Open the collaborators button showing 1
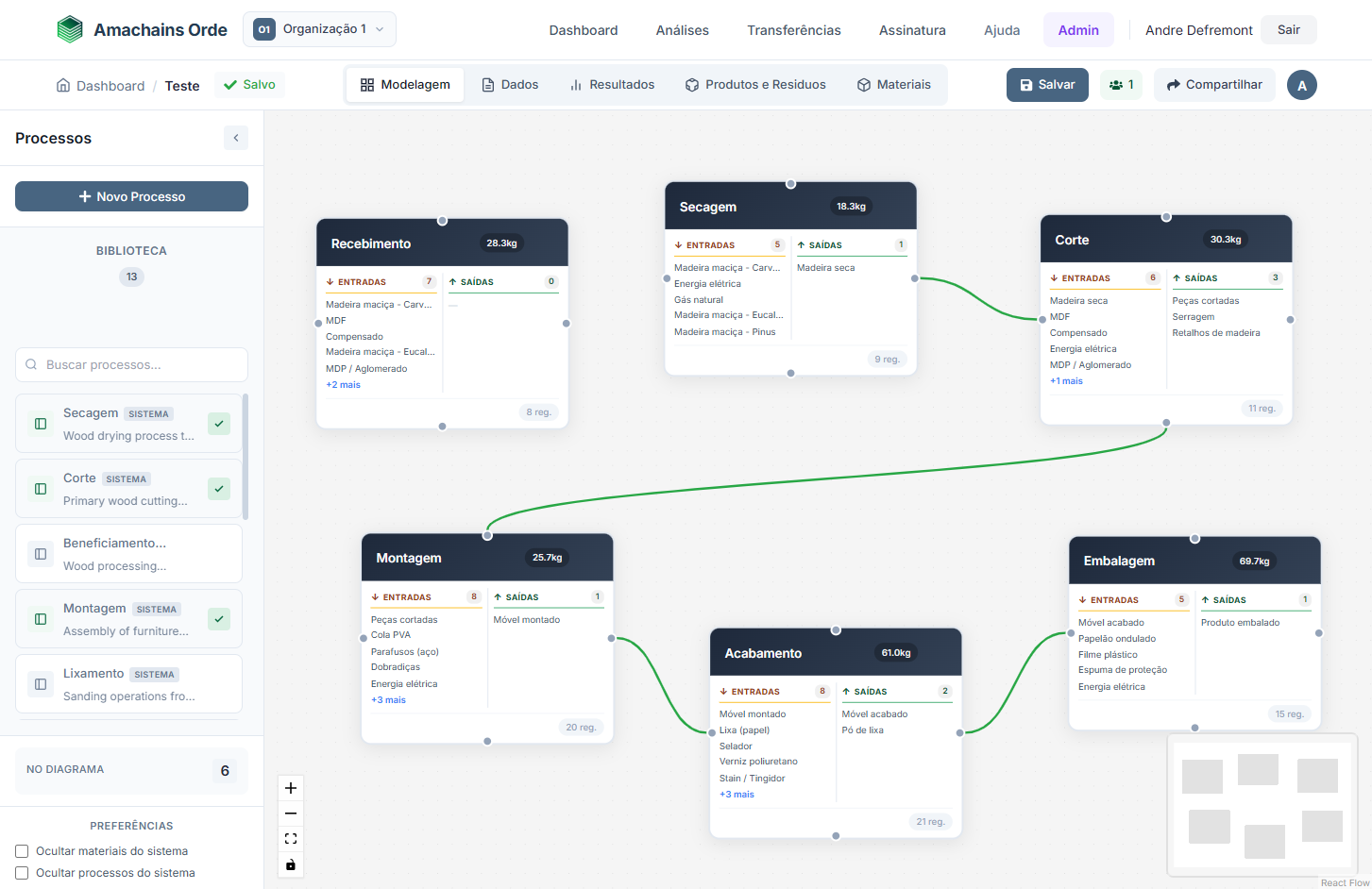The image size is (1372, 889). tap(1121, 85)
